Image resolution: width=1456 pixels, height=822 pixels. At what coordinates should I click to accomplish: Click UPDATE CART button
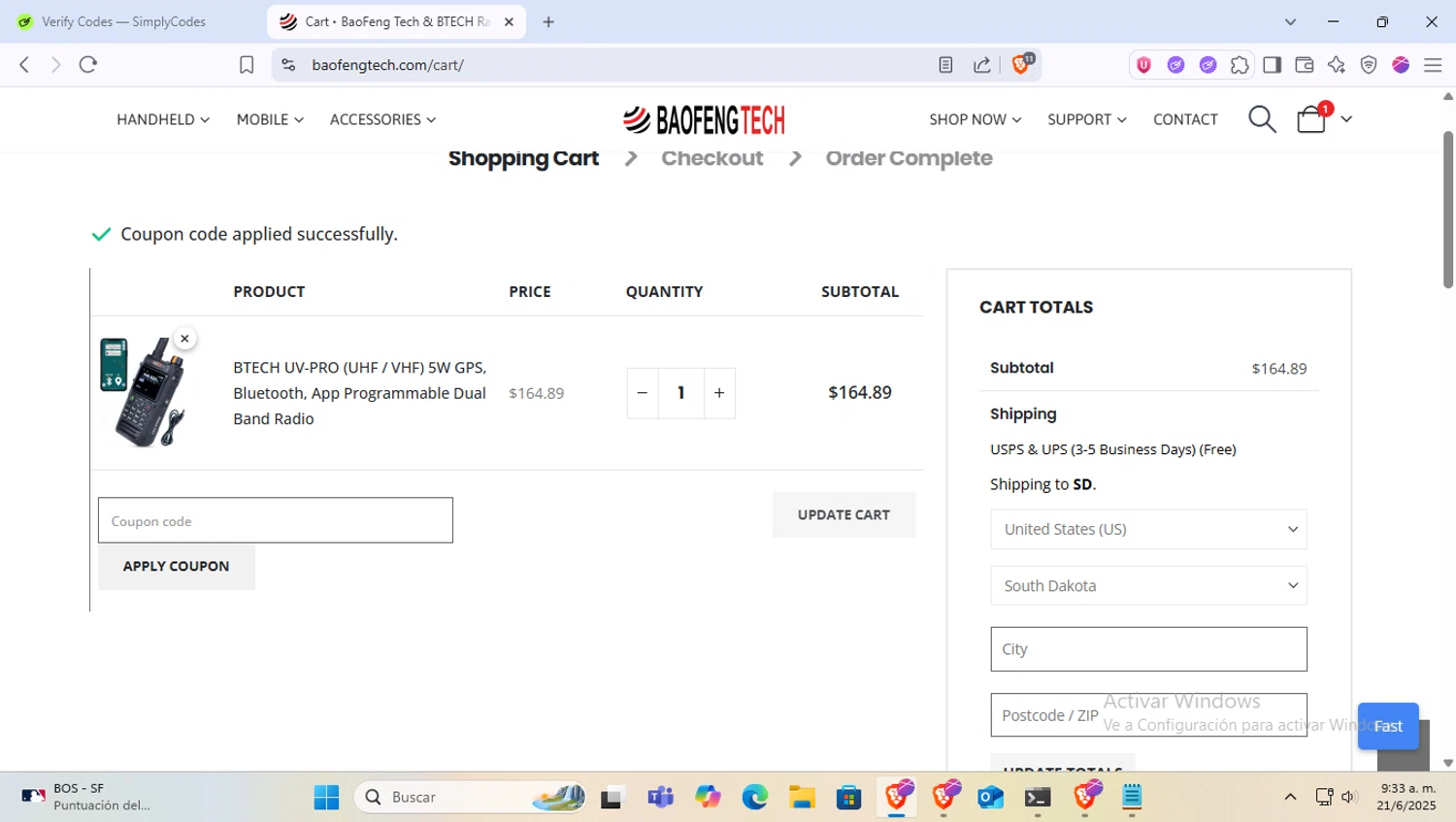(x=844, y=514)
